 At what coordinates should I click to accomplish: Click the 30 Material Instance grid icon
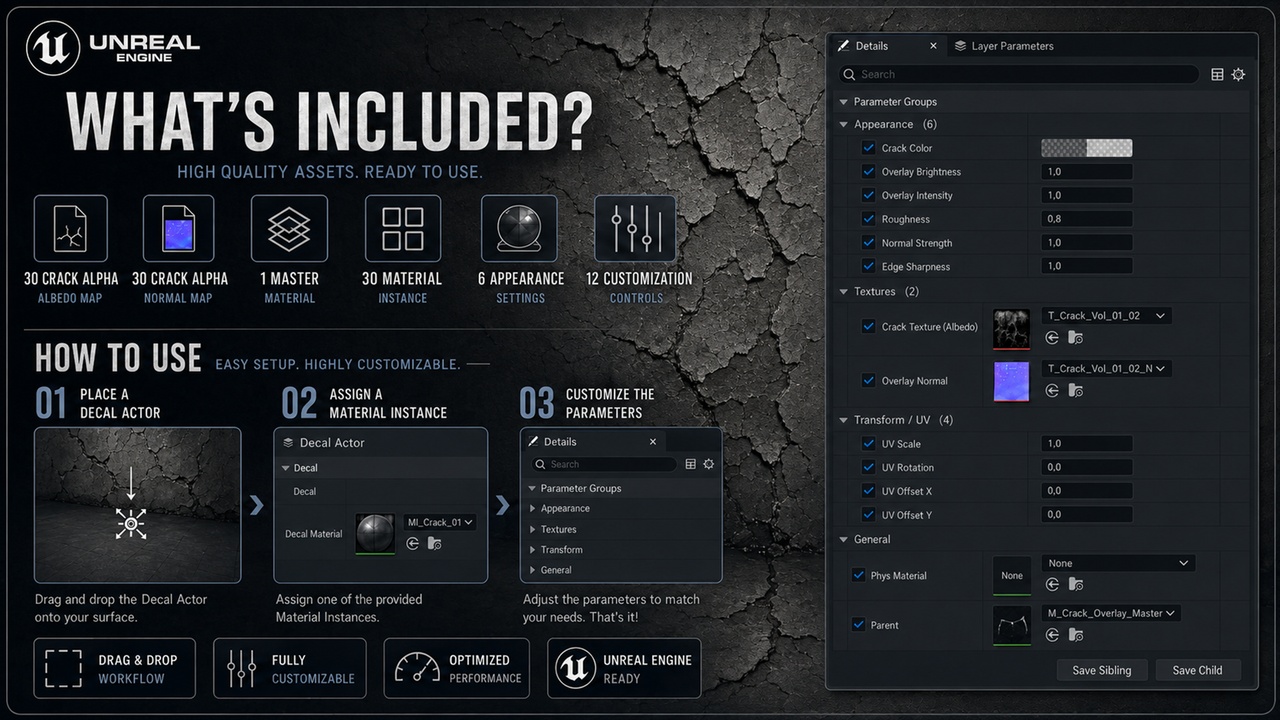coord(403,229)
